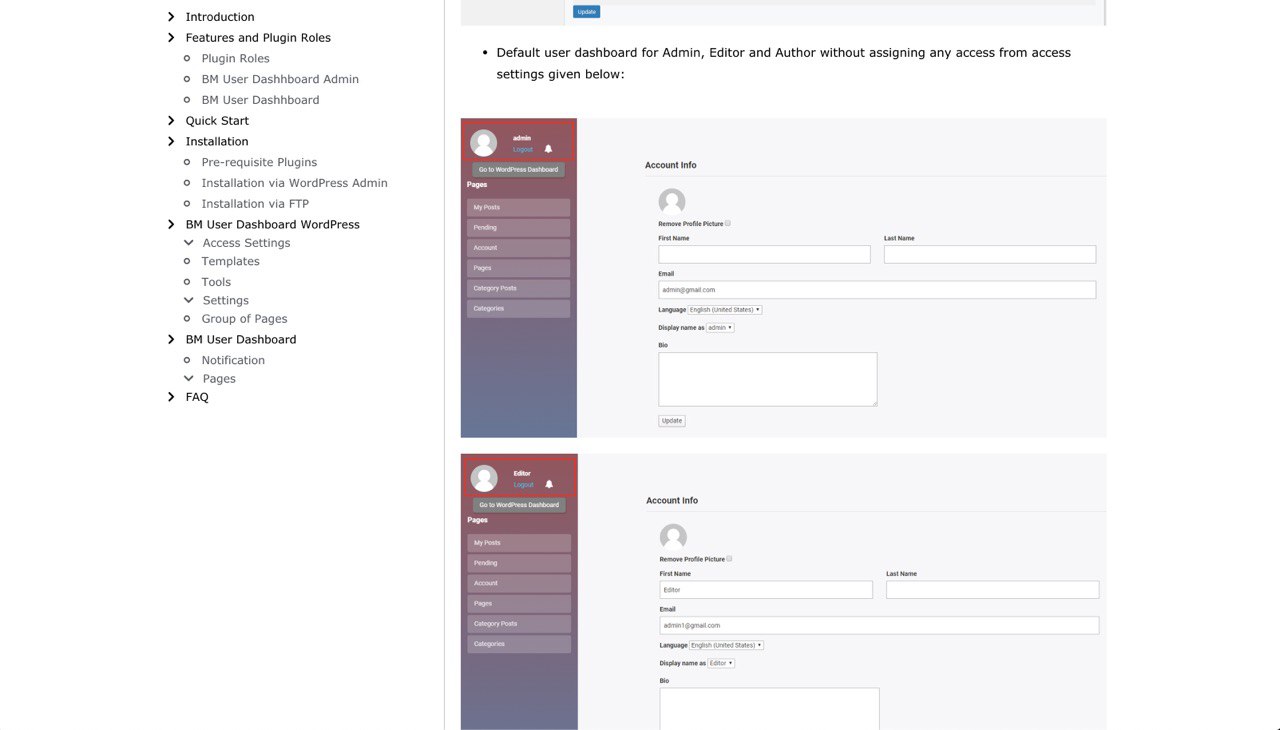Screen dimensions: 1280x730
Task: Toggle Remove Profile Picture in admin screenshot
Action: (x=728, y=224)
